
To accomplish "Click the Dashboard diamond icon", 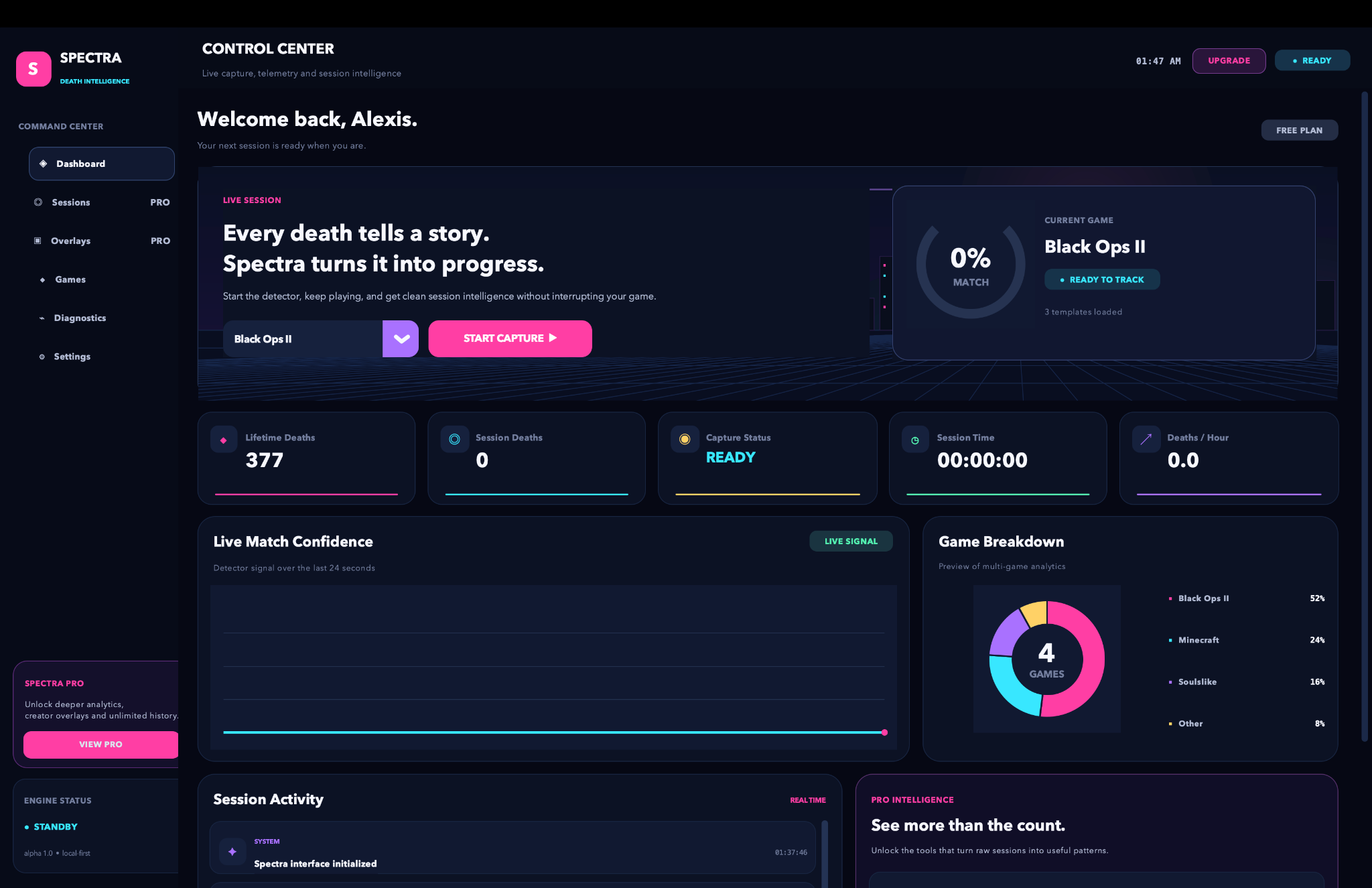I will 43,164.
